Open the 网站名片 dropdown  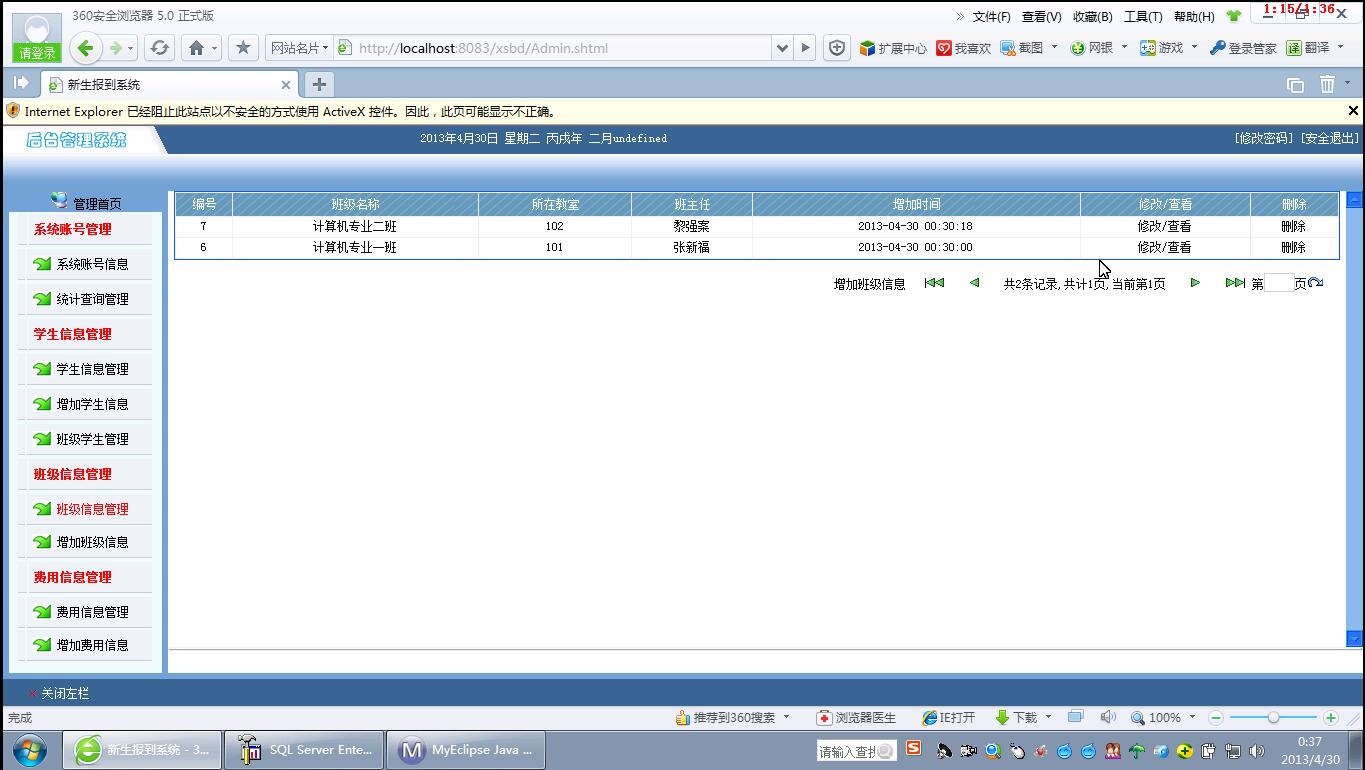298,48
